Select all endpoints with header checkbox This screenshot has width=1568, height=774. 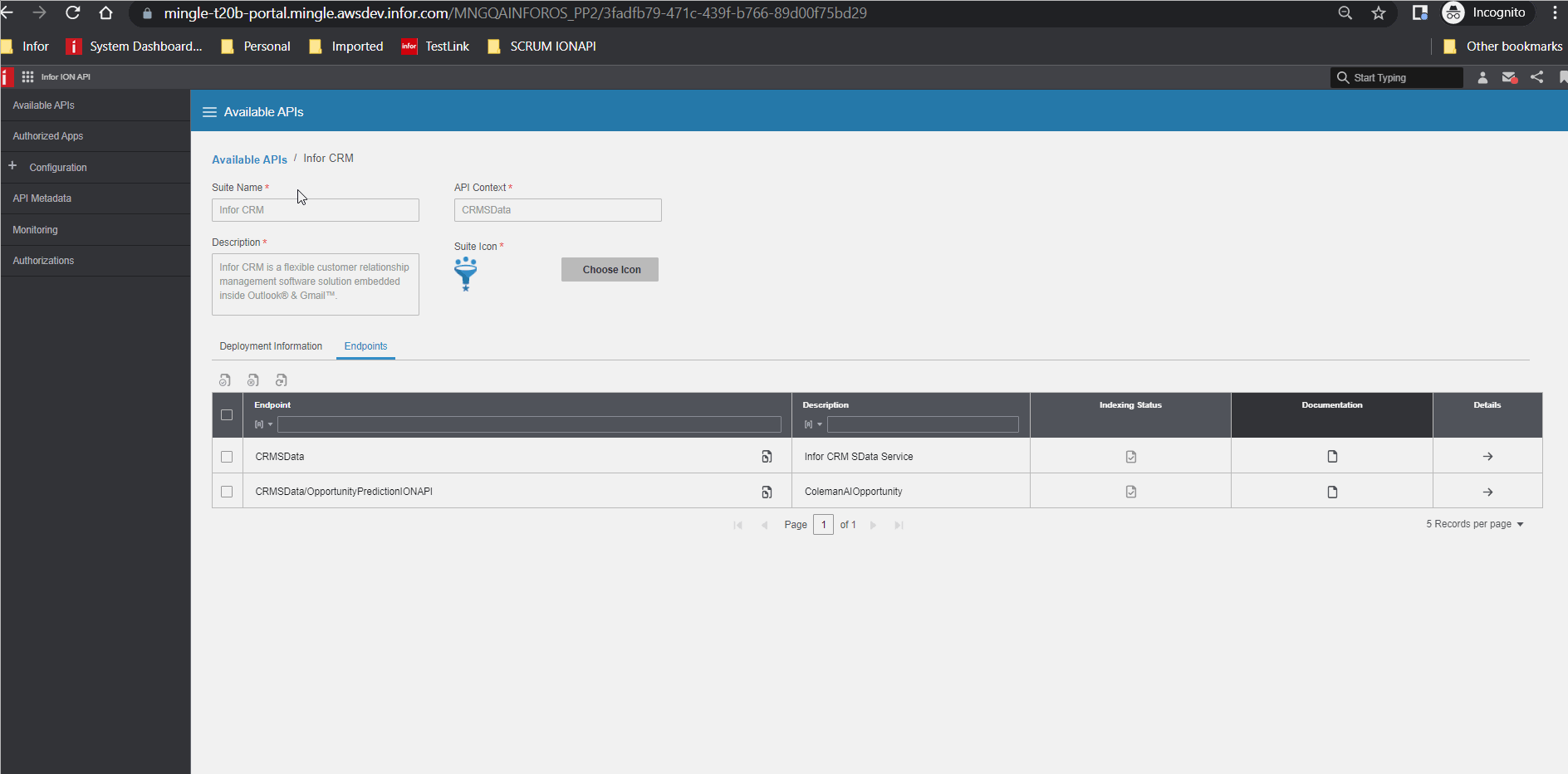pos(227,415)
